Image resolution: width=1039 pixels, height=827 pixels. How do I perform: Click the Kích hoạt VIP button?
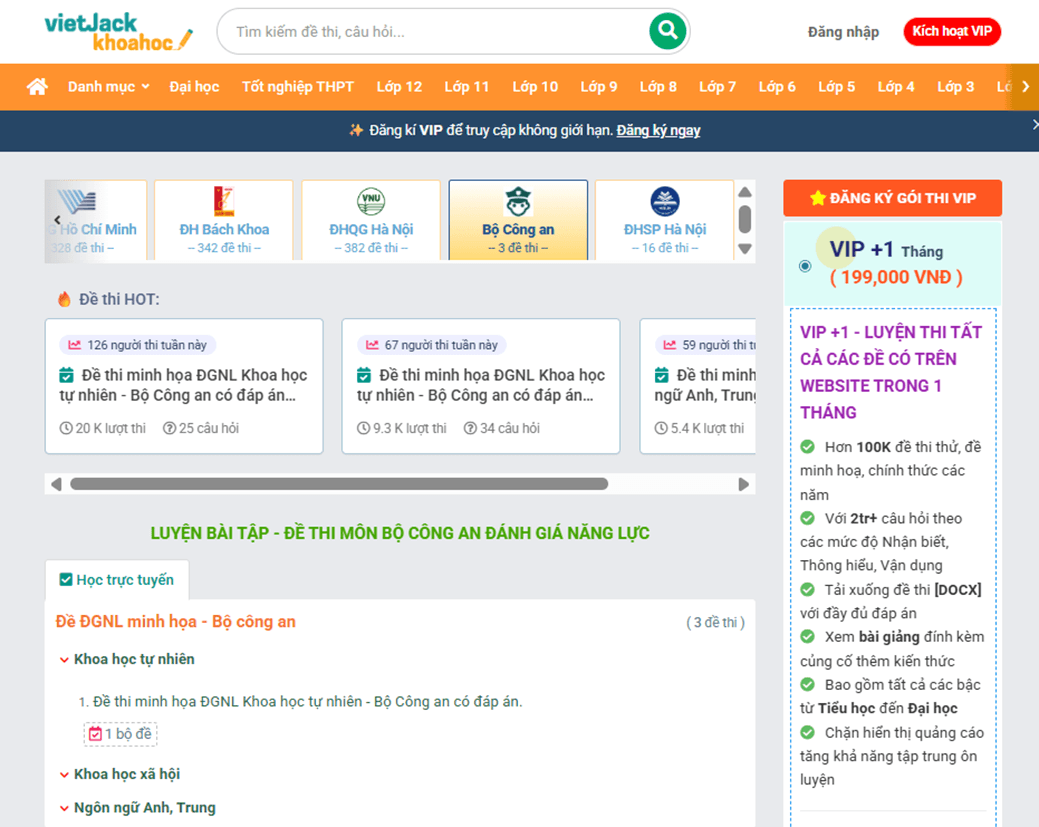[951, 32]
